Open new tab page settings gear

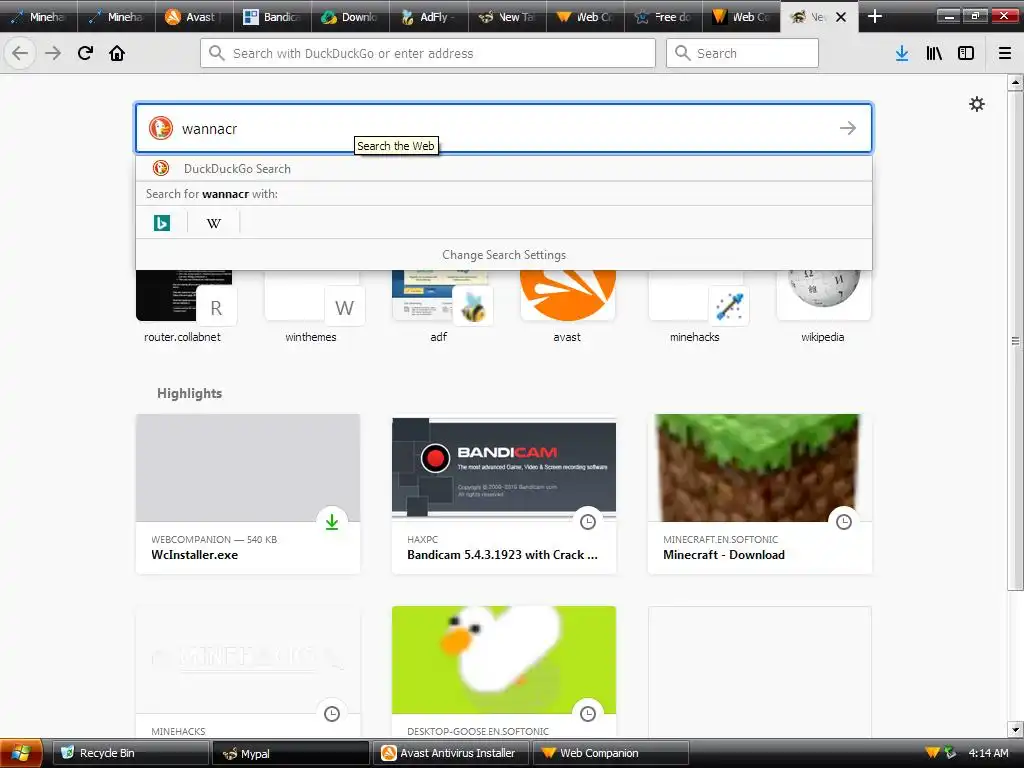tap(976, 104)
